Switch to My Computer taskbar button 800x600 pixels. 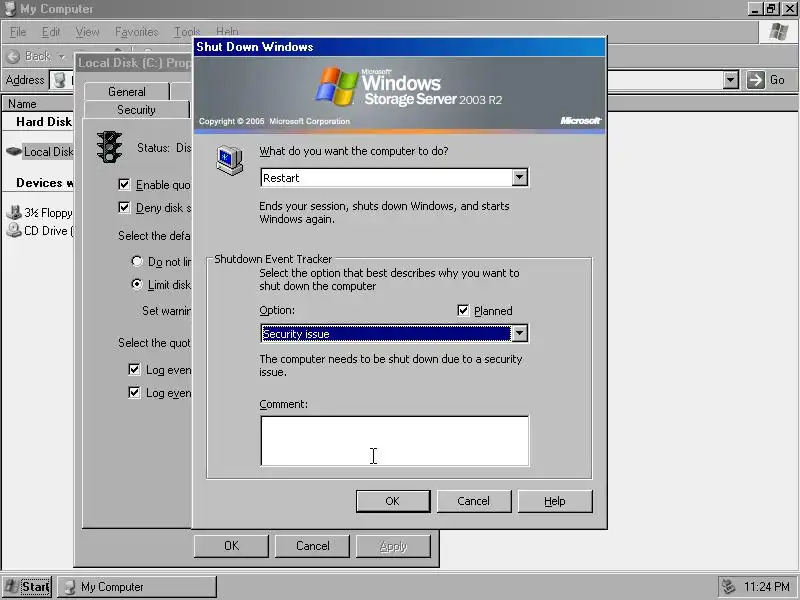point(137,587)
